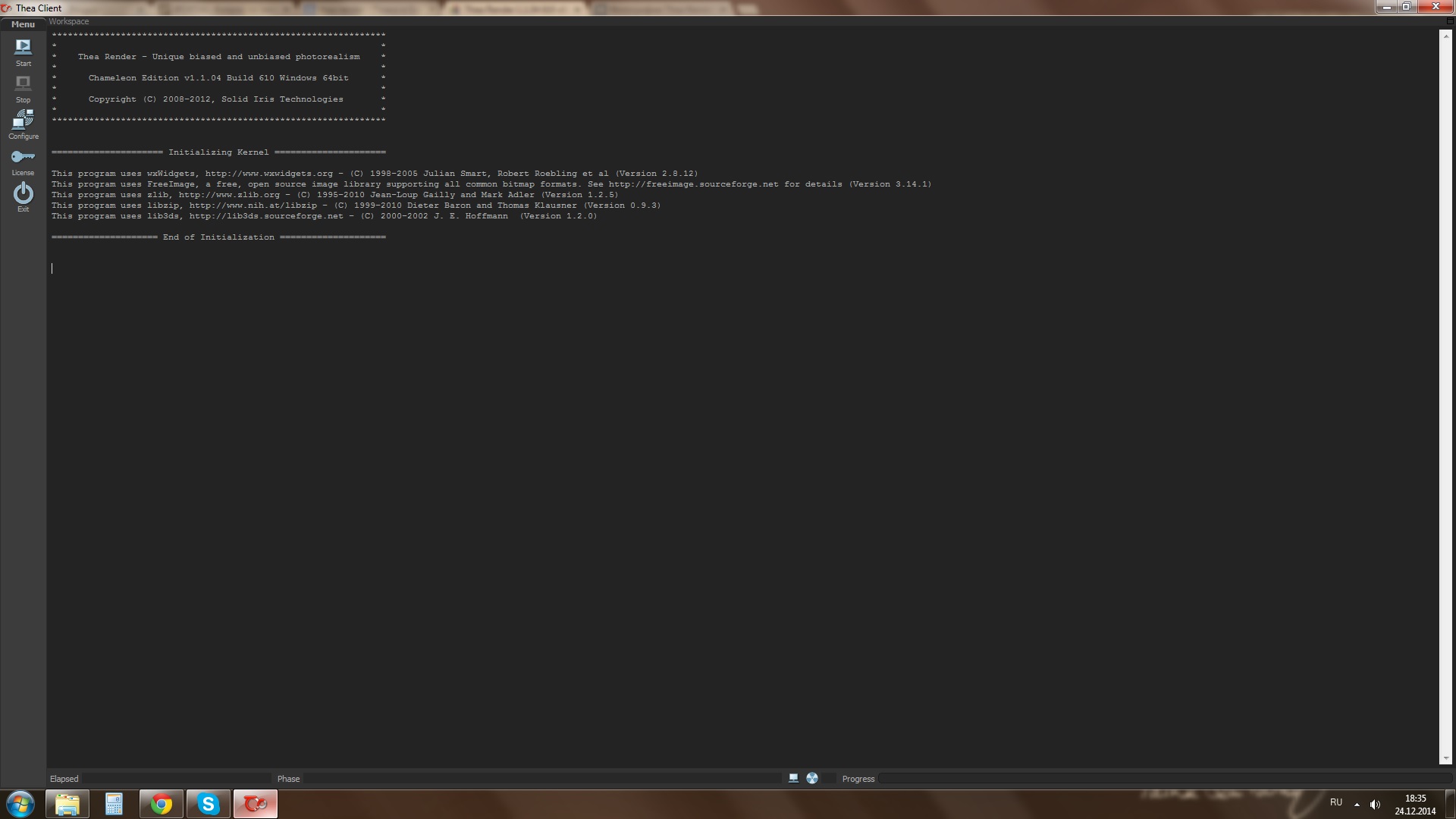Click the computer status icon in status bar
This screenshot has width=1456, height=819.
click(793, 778)
